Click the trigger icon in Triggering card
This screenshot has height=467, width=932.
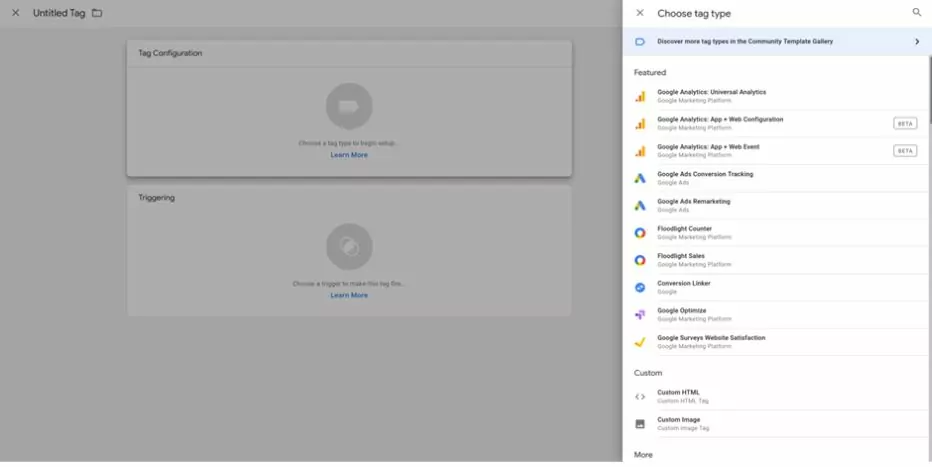point(349,247)
